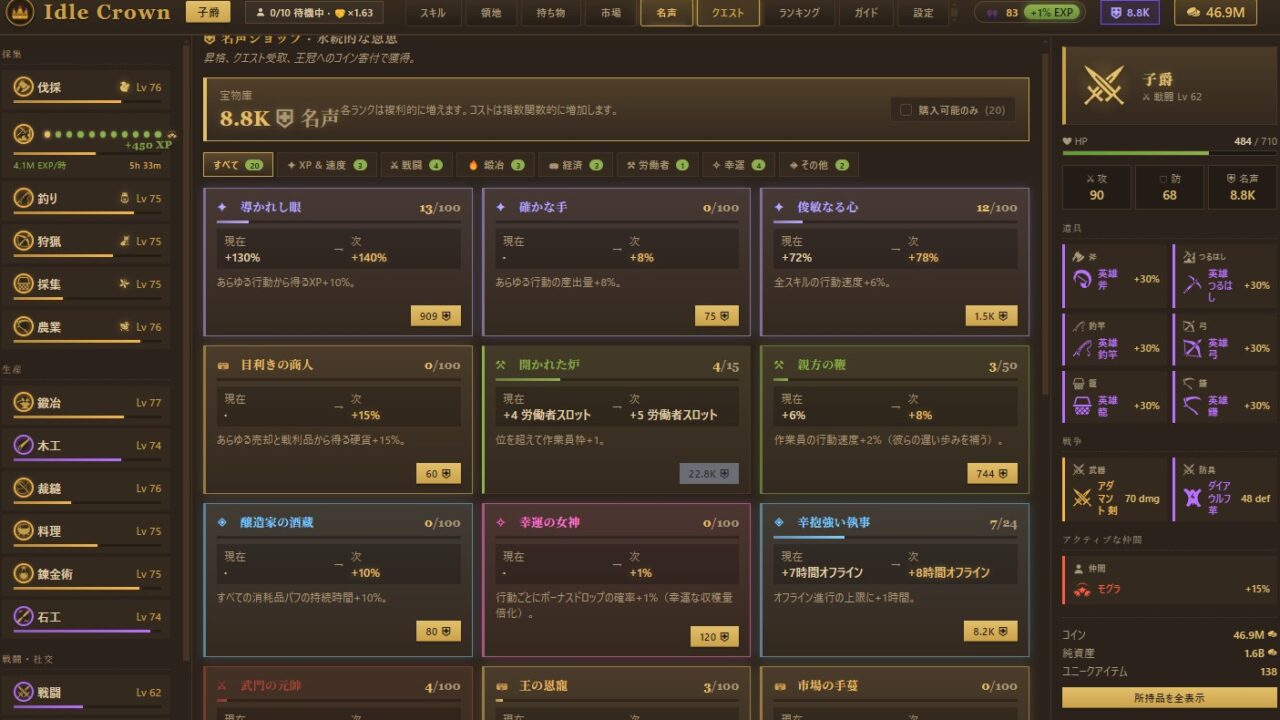1280x720 pixels.
Task: Open the 伐採 woodcutting skill icon
Action: tap(23, 87)
